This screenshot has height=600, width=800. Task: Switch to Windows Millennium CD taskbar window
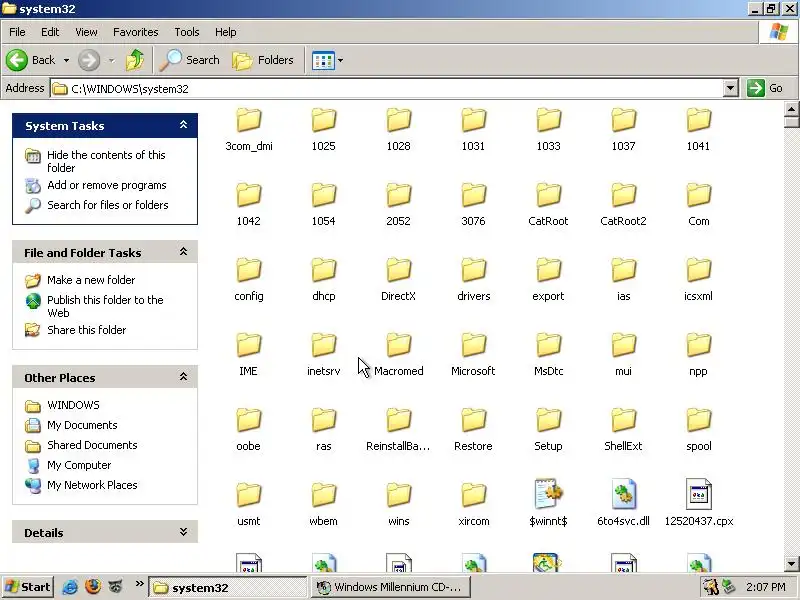390,587
